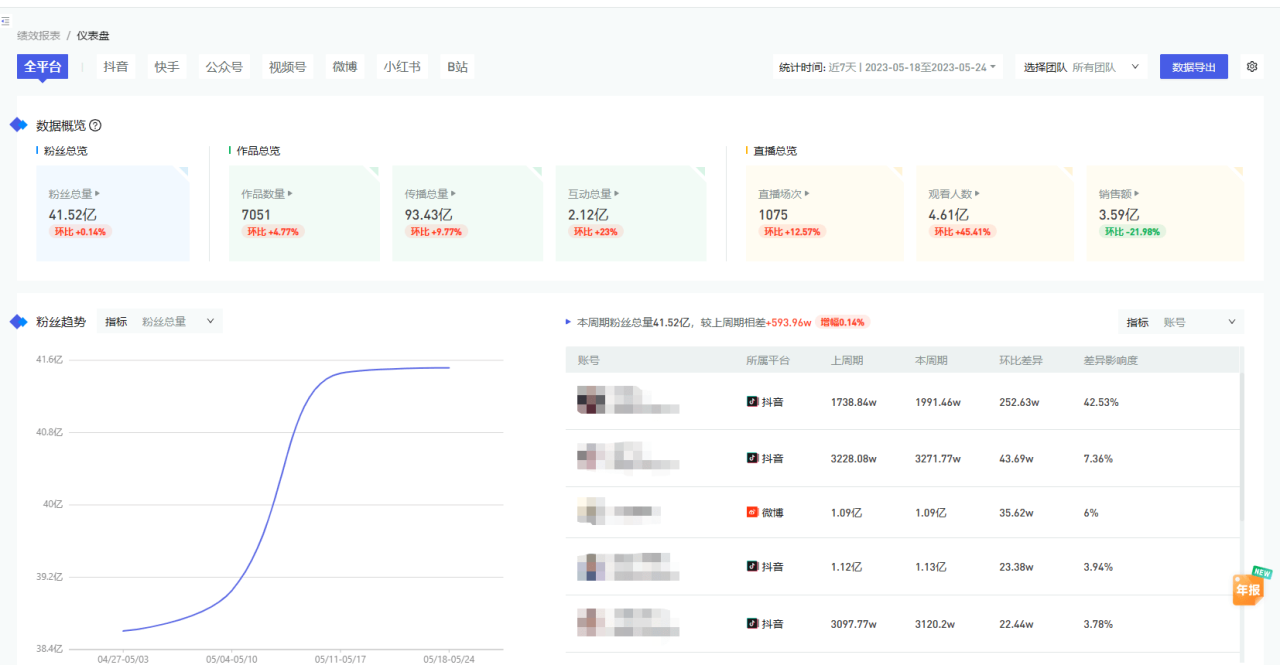Click the blue diamond icon next to 数据概览
The image size is (1280, 665).
[x=17, y=124]
